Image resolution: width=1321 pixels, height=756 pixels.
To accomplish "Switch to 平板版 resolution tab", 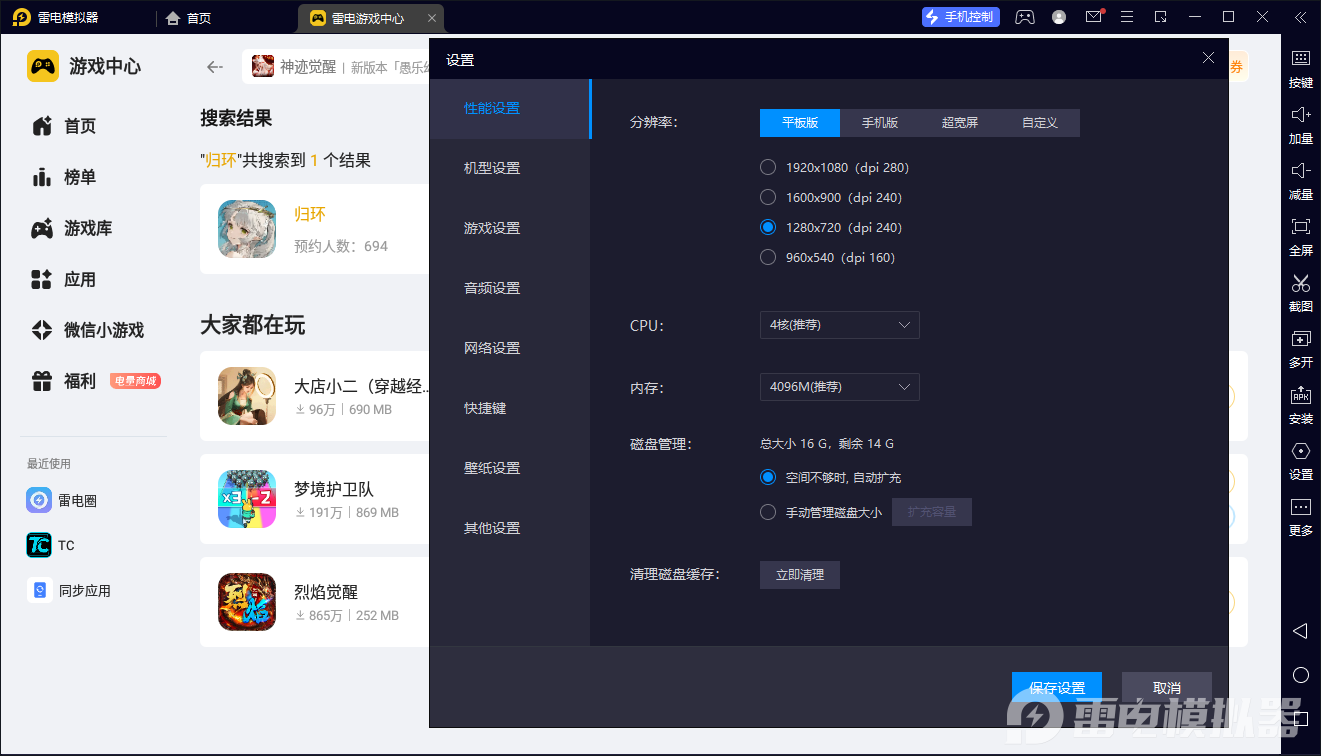I will (800, 123).
